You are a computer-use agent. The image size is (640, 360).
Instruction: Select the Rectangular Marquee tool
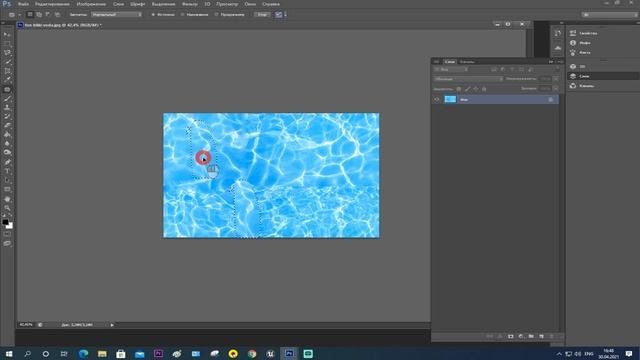pyautogui.click(x=7, y=44)
